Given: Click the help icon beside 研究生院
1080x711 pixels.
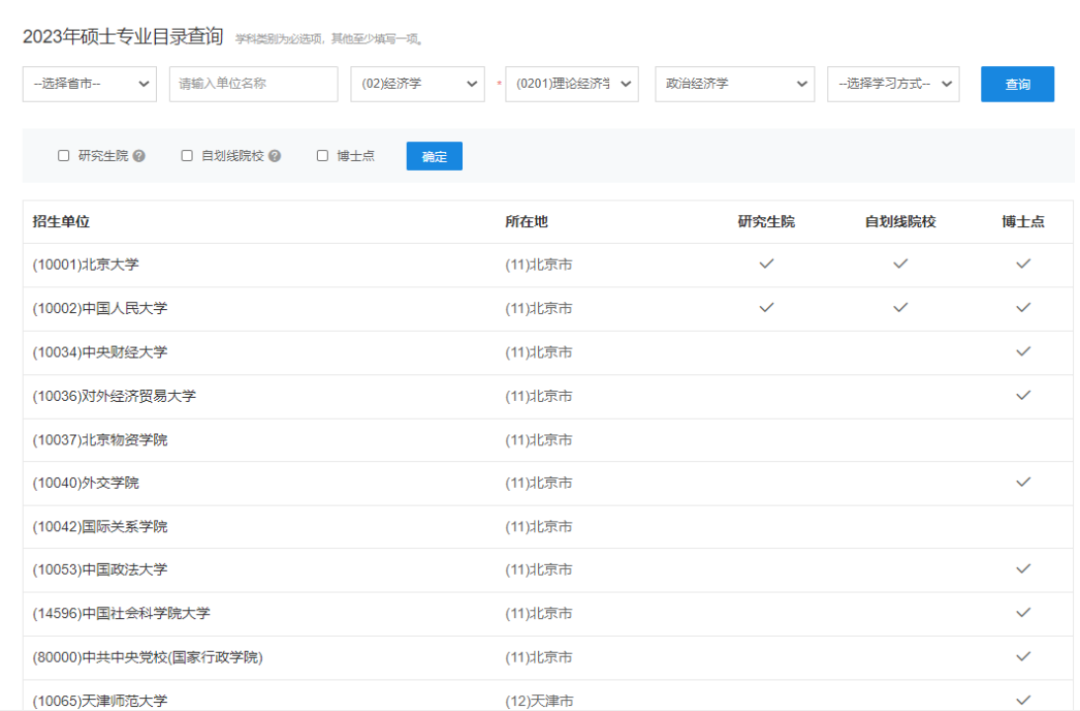Looking at the screenshot, I should pyautogui.click(x=139, y=156).
